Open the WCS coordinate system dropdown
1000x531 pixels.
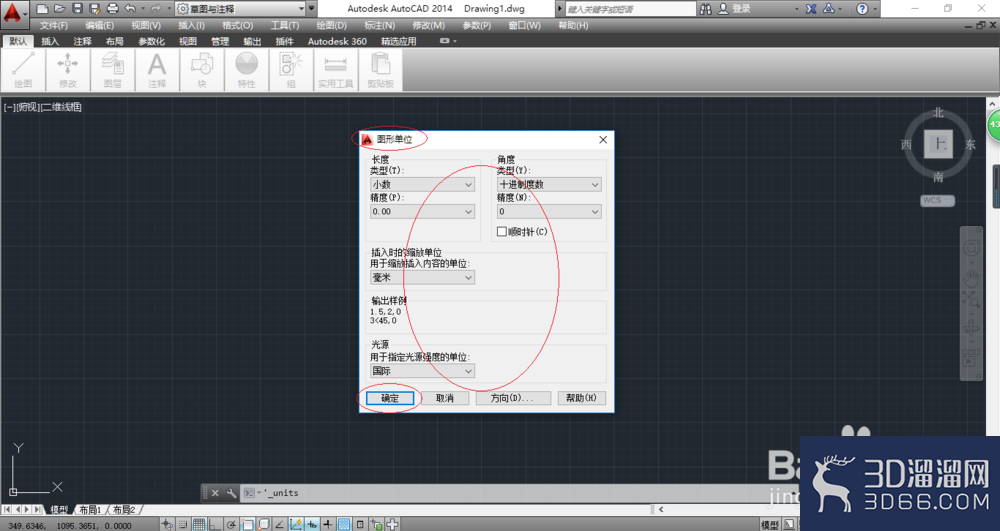[x=938, y=200]
